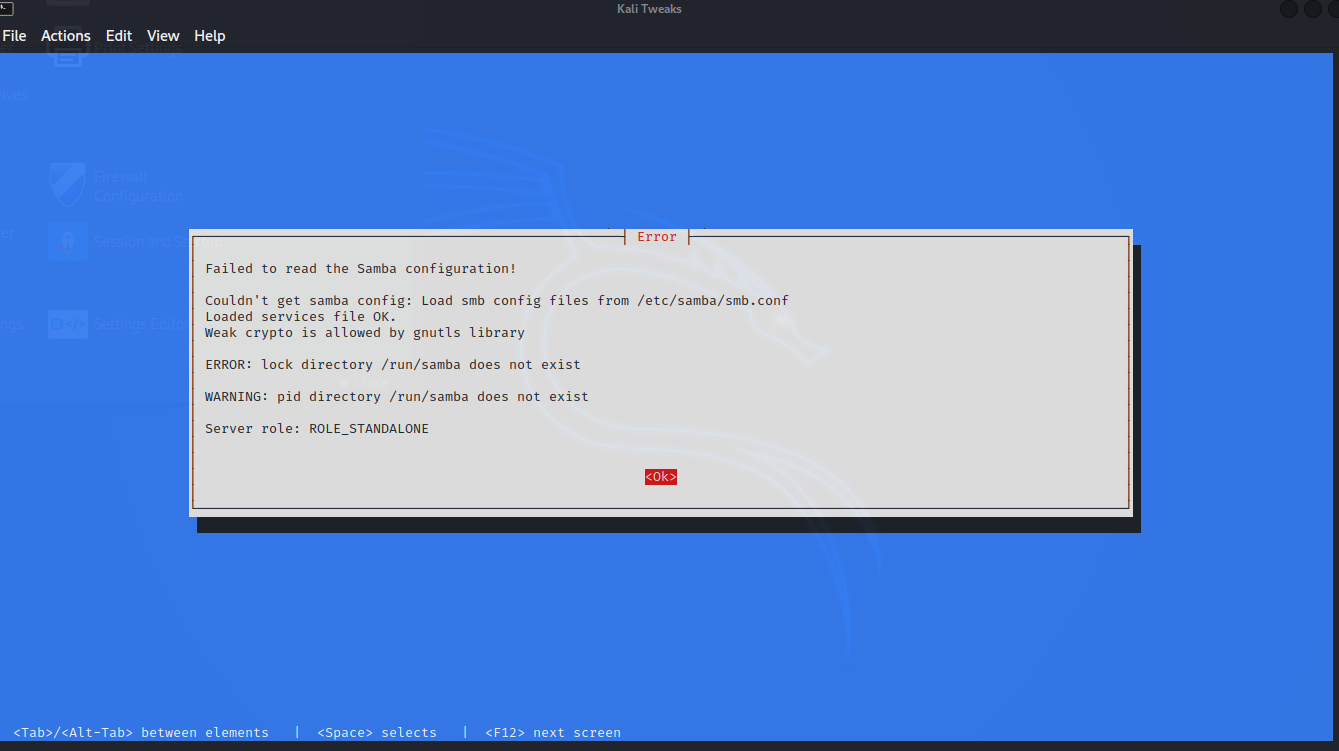Click the terminal icon in the title bar

6,9
